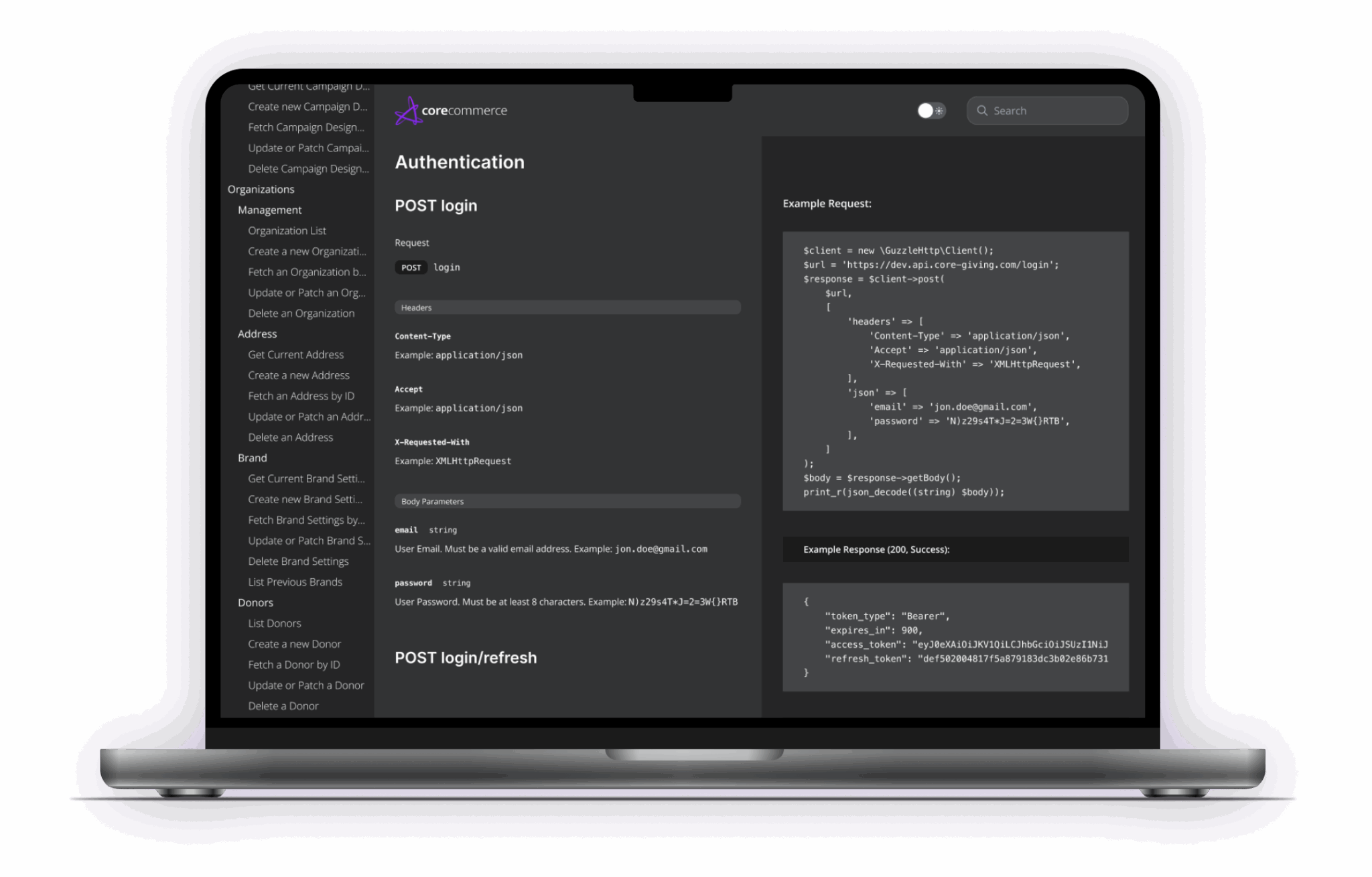Click the Body Parameters section bar
1372x877 pixels.
[x=567, y=501]
